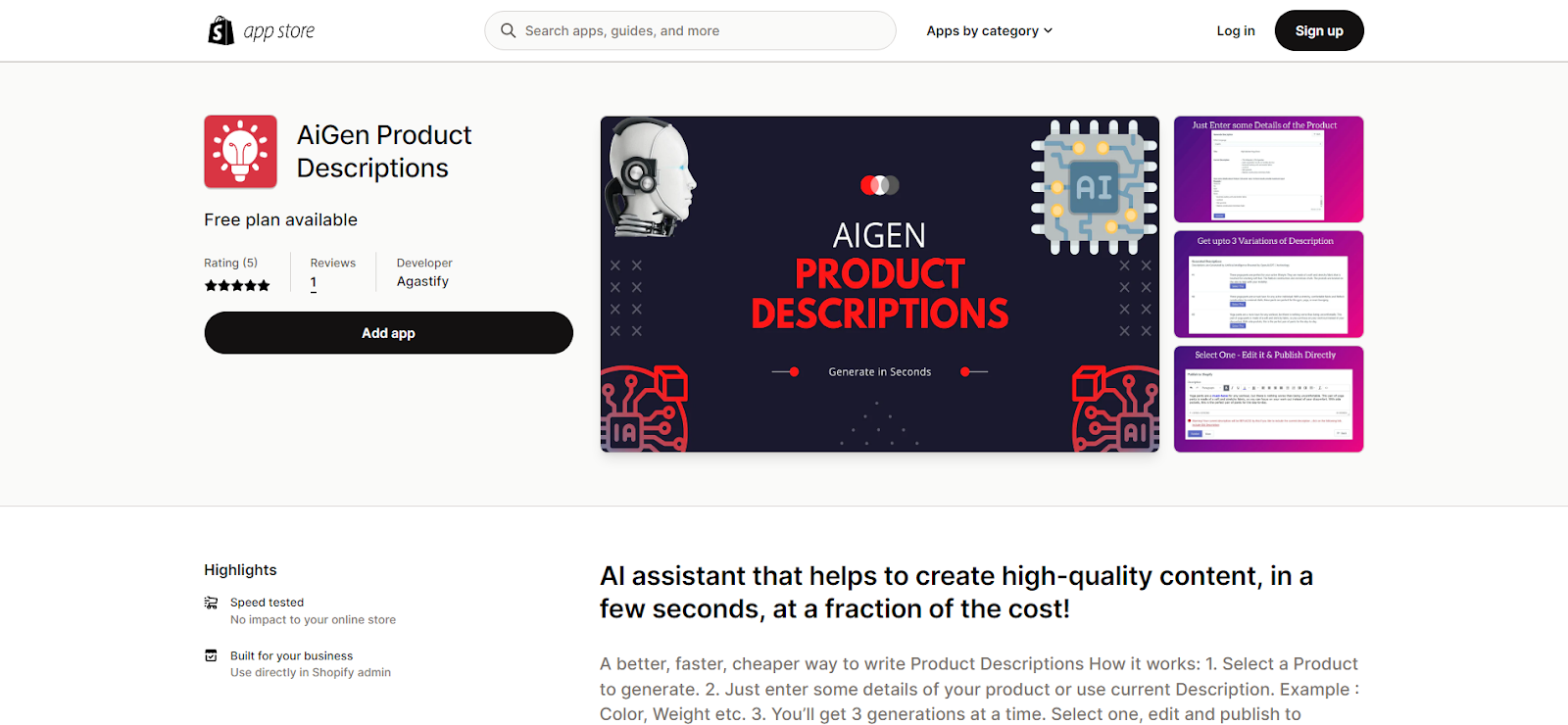
Task: Select the AiGen Product Descriptions title
Action: pyautogui.click(x=384, y=151)
